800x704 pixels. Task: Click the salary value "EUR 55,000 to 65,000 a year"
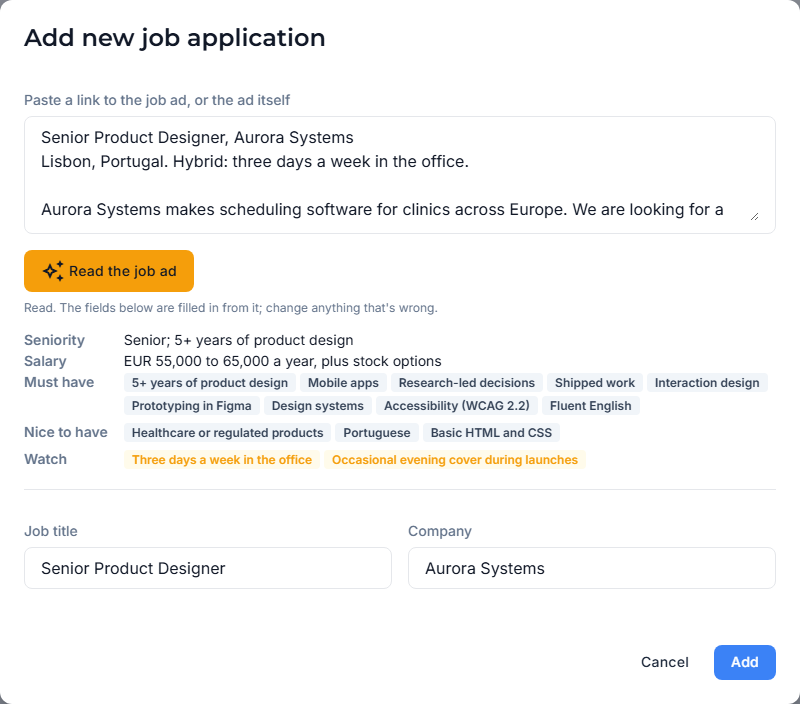(x=219, y=361)
